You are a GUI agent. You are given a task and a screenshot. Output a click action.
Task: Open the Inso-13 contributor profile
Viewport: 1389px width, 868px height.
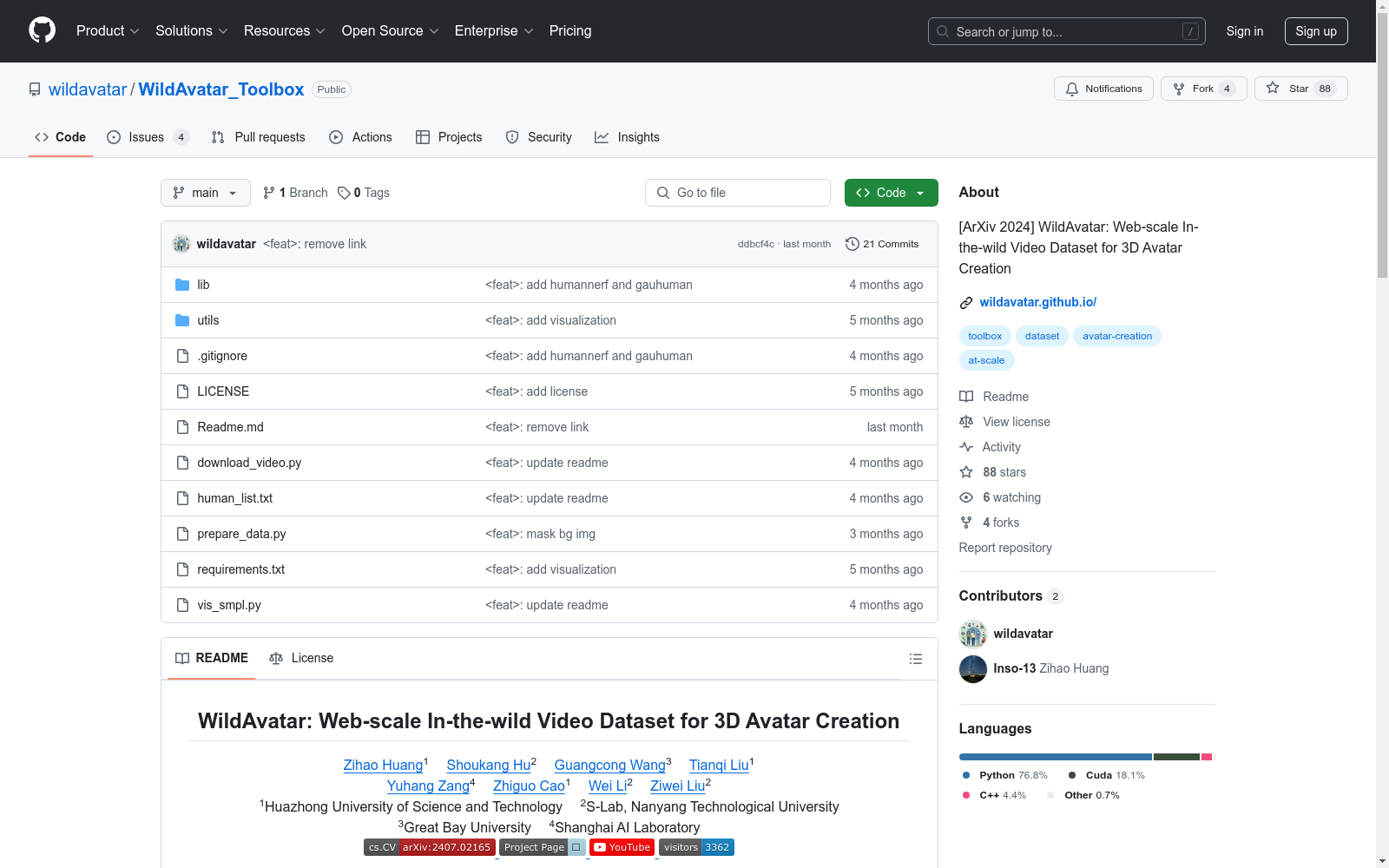pos(1015,668)
